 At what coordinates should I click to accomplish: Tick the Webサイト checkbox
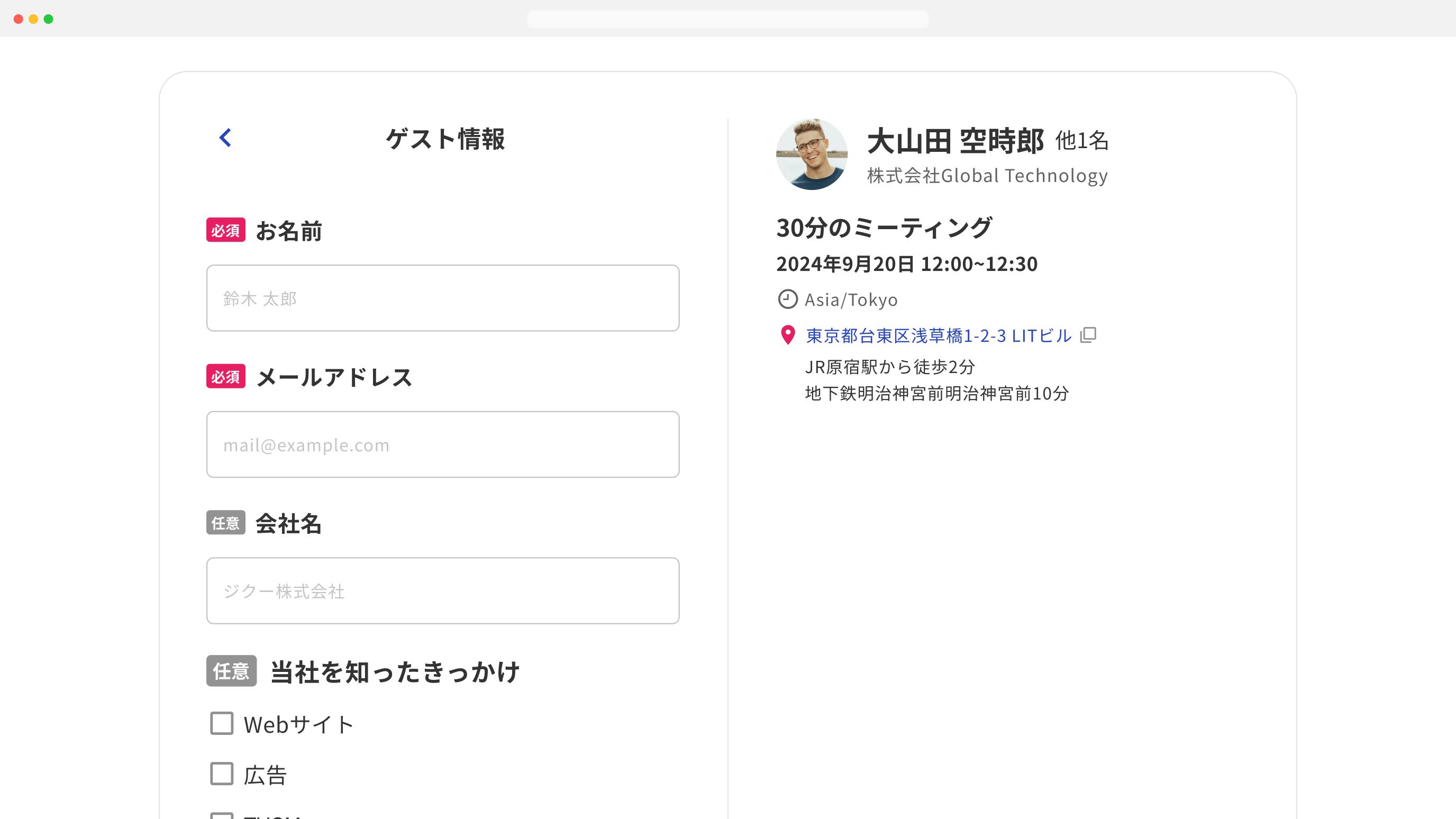click(222, 723)
